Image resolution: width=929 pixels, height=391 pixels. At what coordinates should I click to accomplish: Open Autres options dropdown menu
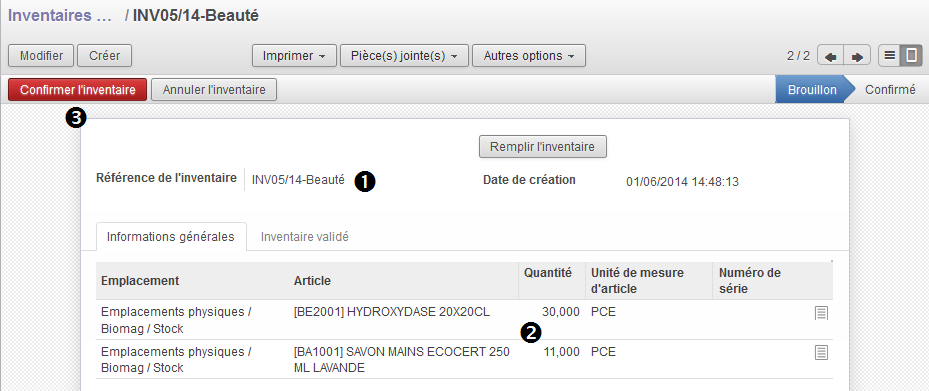pos(529,56)
